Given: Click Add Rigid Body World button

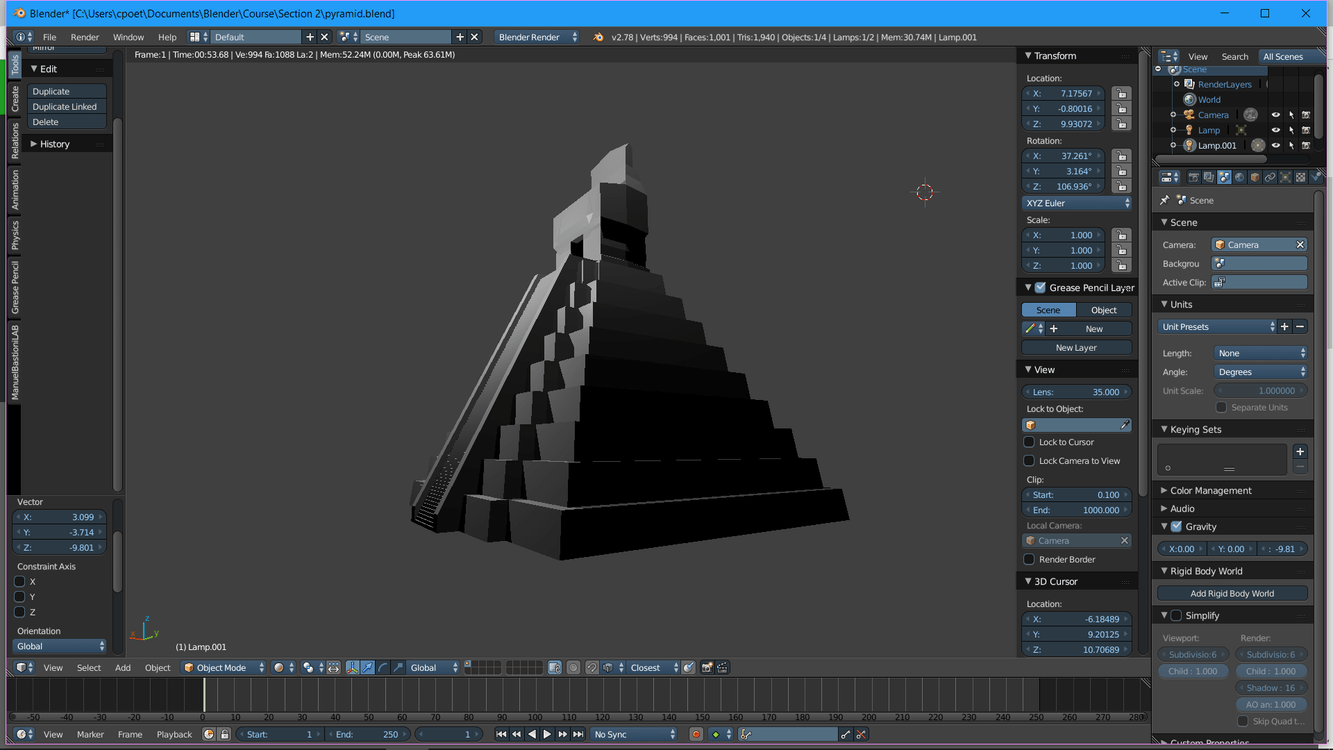Looking at the screenshot, I should tap(1232, 593).
